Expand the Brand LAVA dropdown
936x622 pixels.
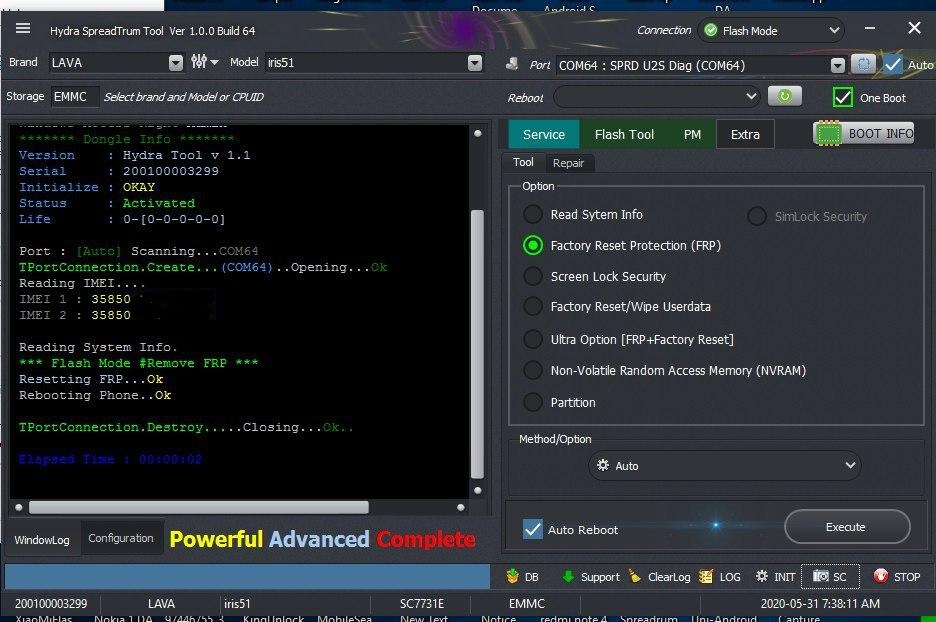pyautogui.click(x=176, y=63)
